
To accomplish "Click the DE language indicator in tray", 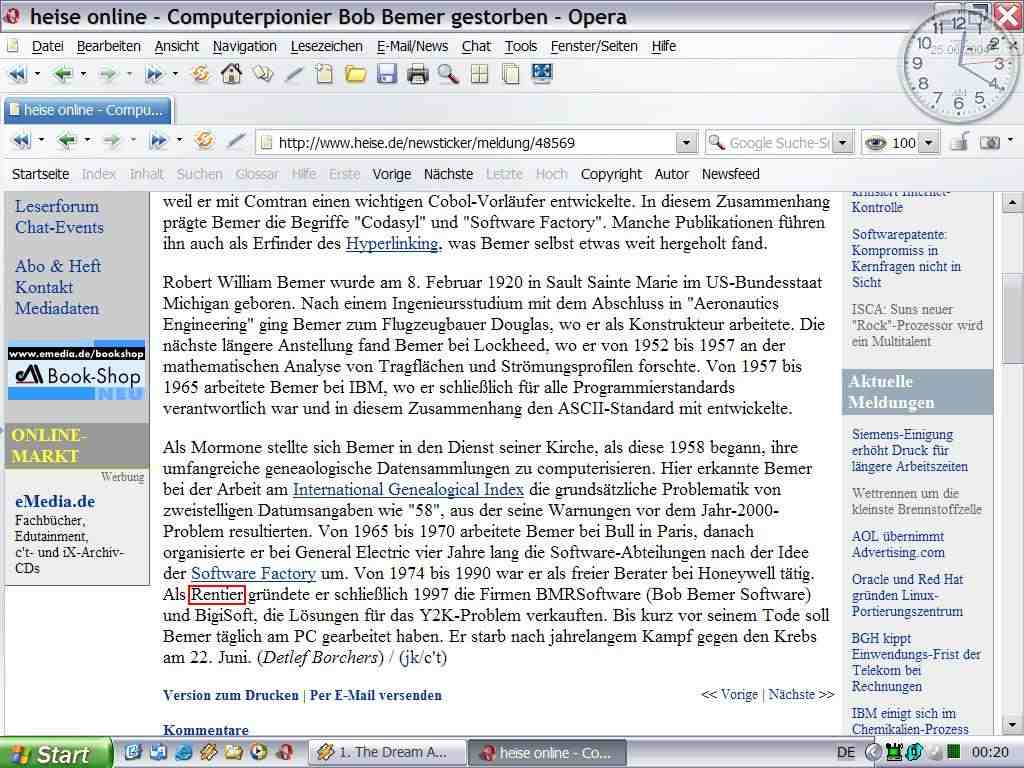I will (846, 753).
